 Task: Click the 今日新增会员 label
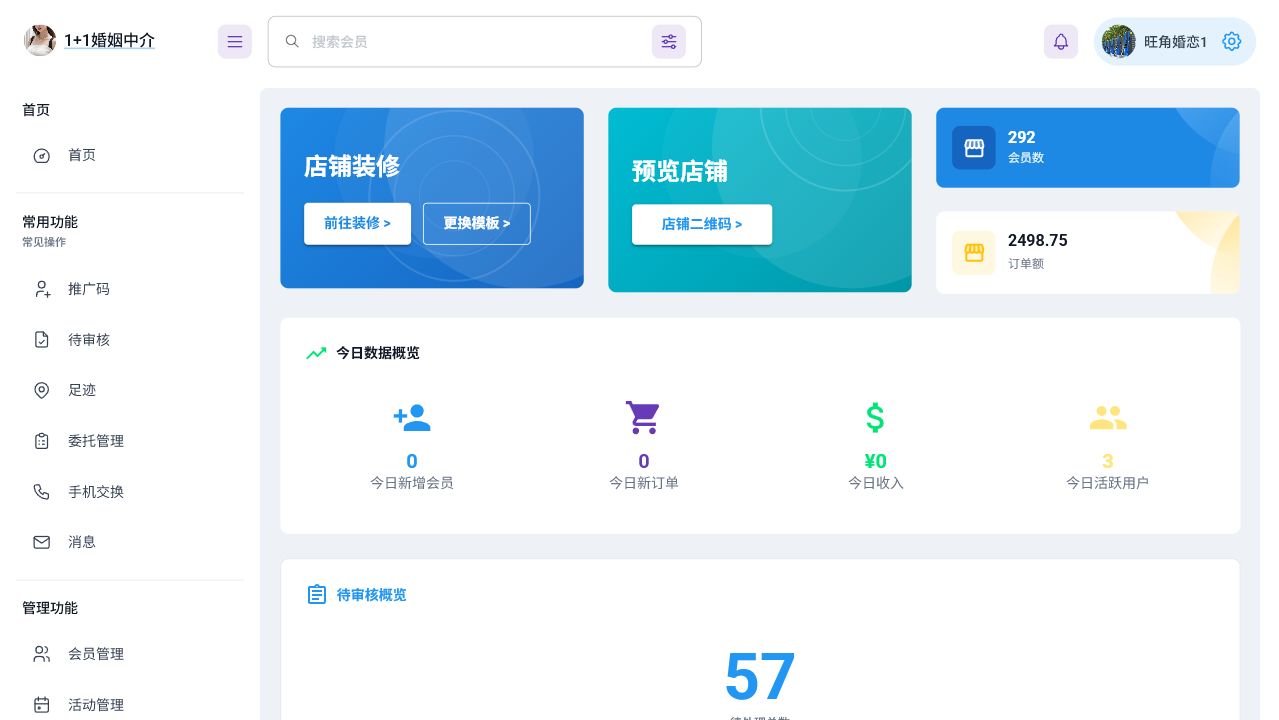point(412,483)
